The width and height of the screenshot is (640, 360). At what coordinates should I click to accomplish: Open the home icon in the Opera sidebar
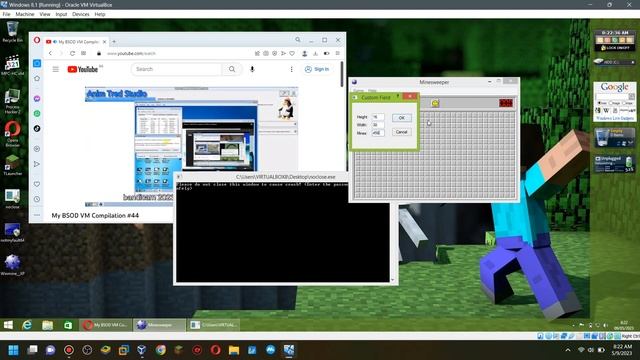[x=37, y=78]
